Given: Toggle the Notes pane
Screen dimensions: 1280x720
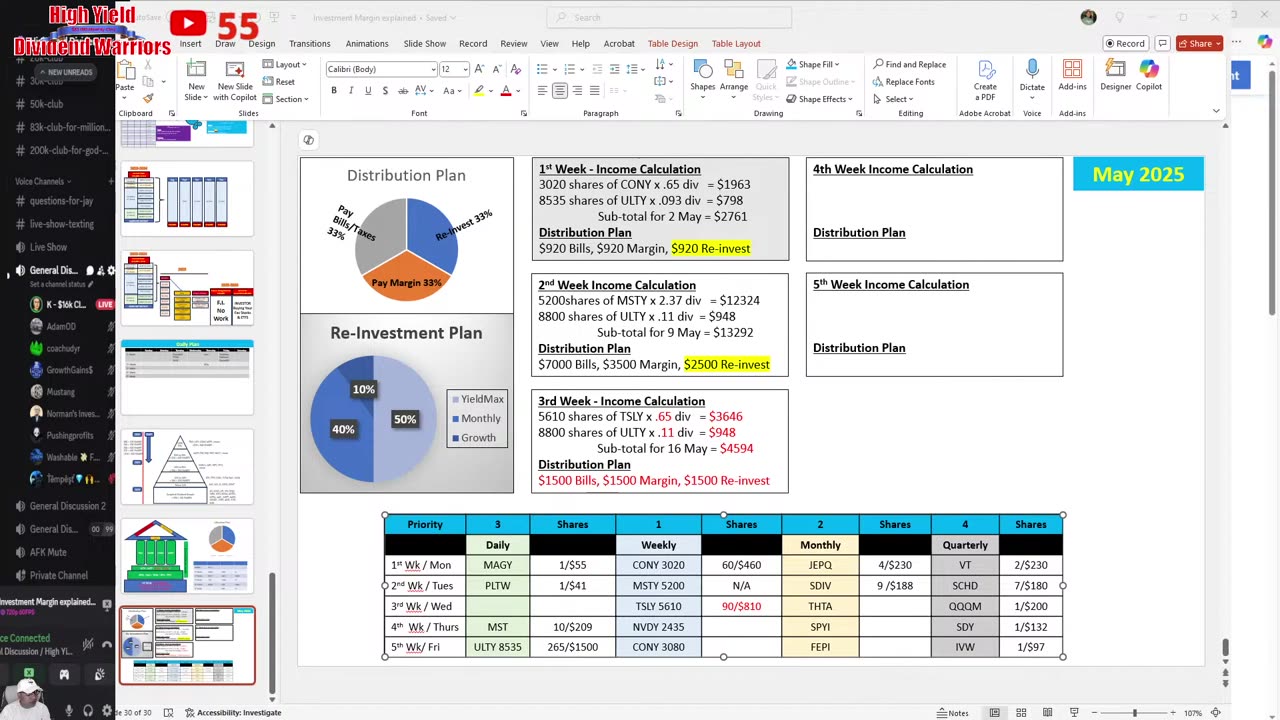Looking at the screenshot, I should [953, 713].
